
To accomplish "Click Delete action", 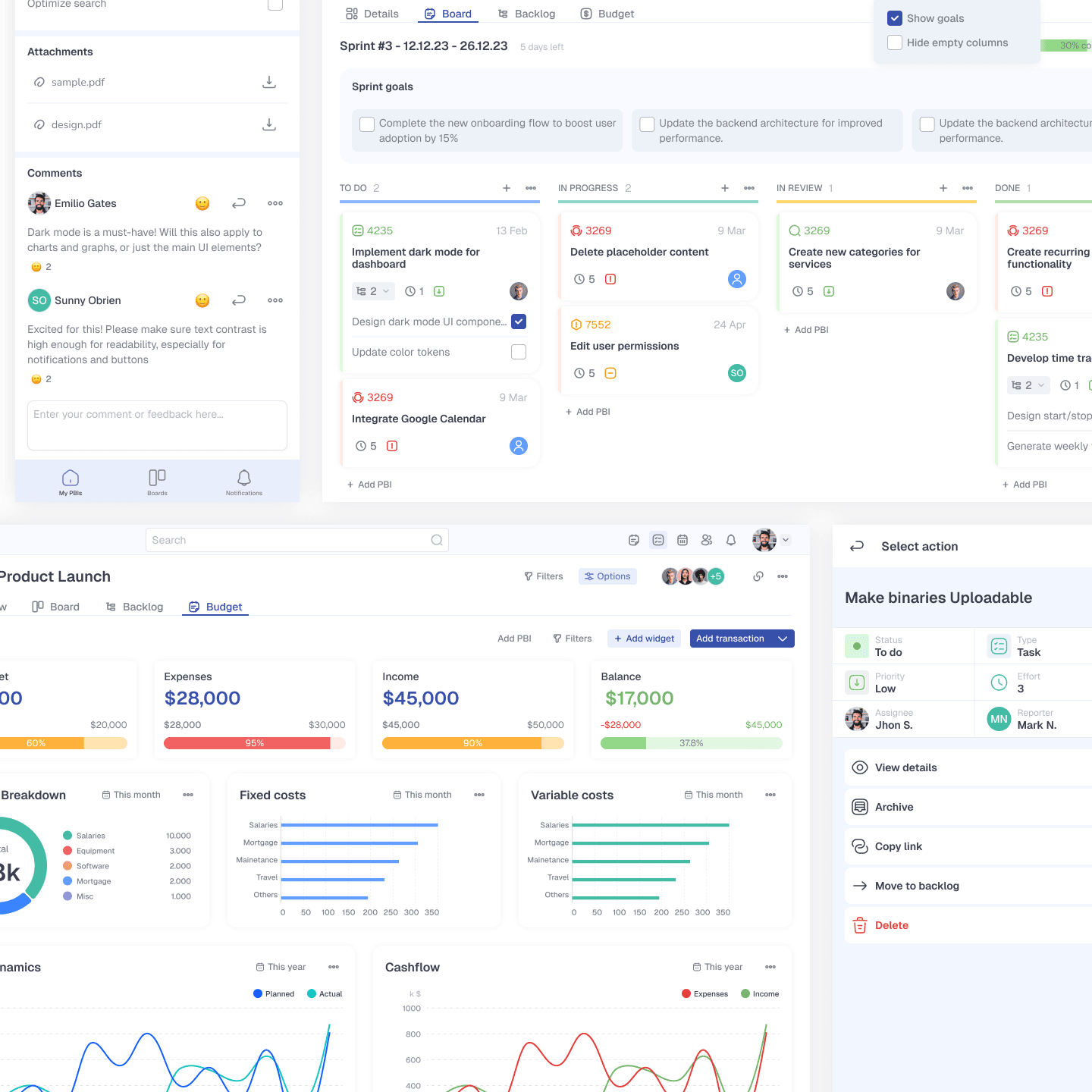I will point(968,925).
